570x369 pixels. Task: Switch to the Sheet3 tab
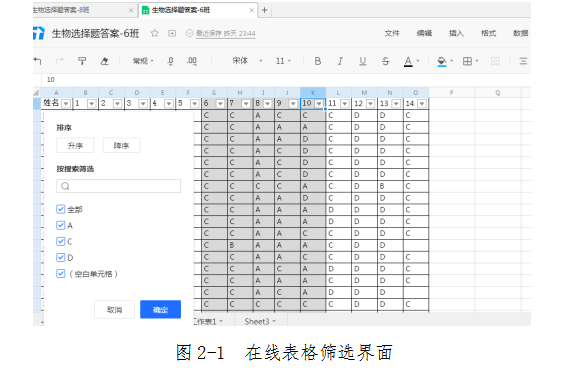pos(260,321)
